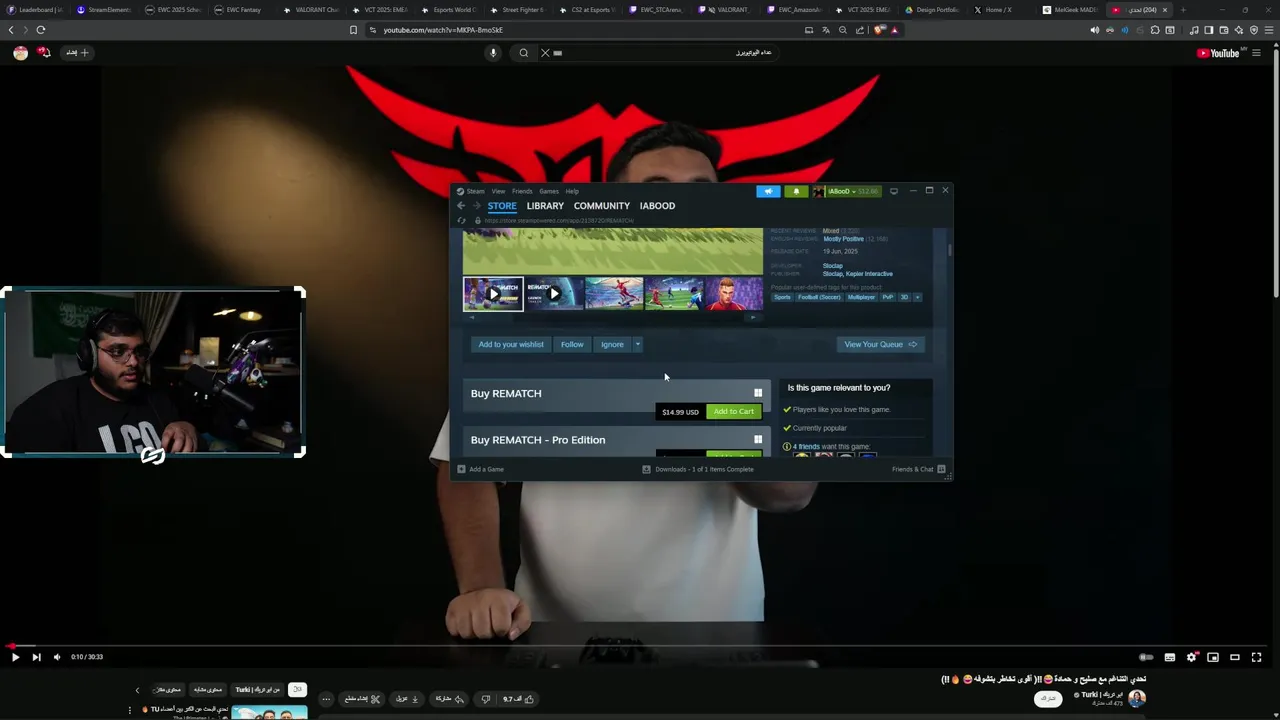Open Steam account dropdown IAbooD

pos(846,191)
